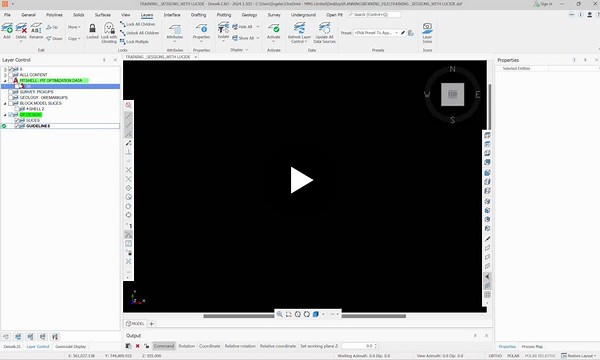
Task: Click the Rename layer icon
Action: [x=36, y=29]
